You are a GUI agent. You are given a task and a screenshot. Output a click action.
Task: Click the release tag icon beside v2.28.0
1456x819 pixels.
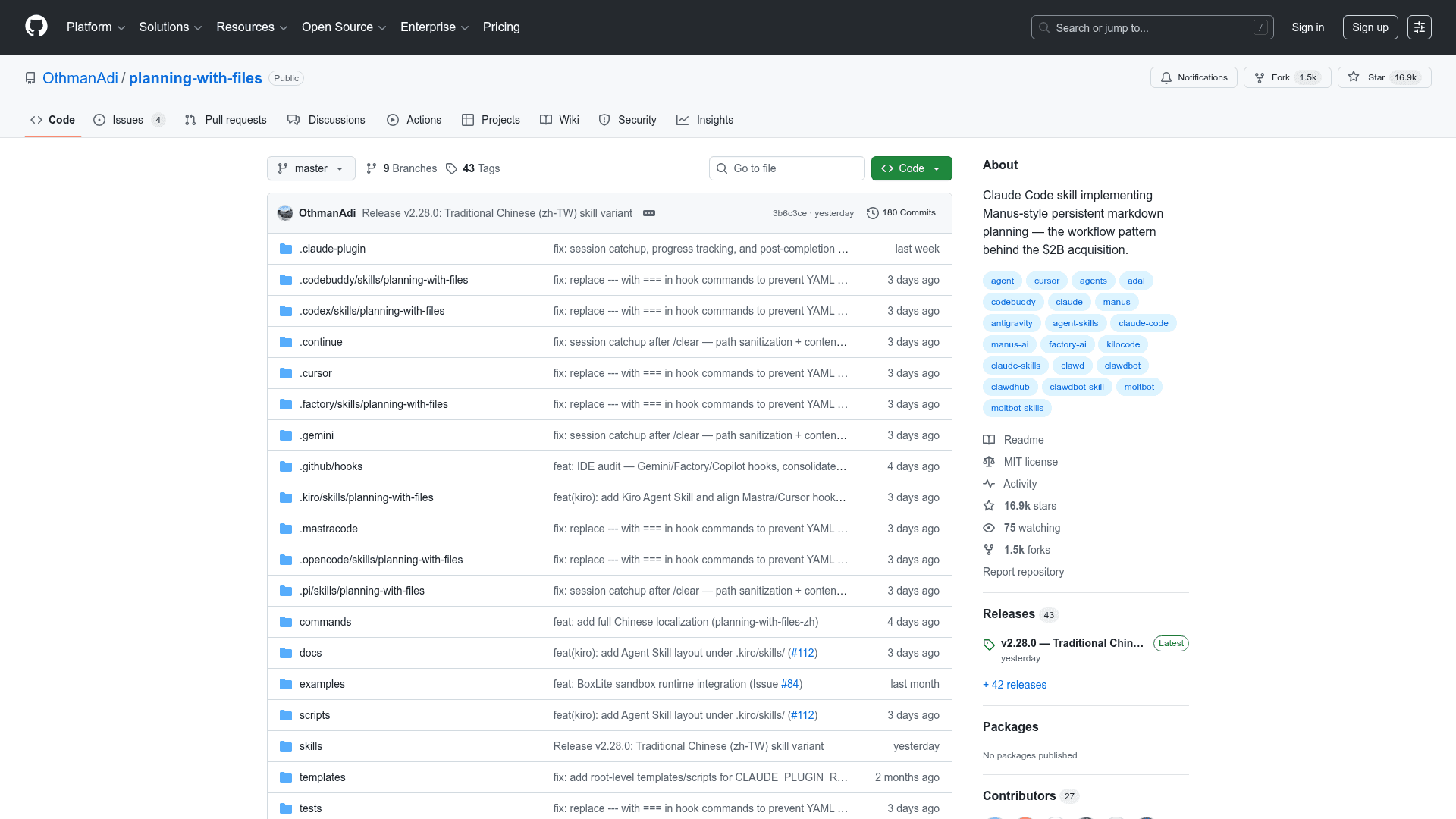[x=989, y=645]
